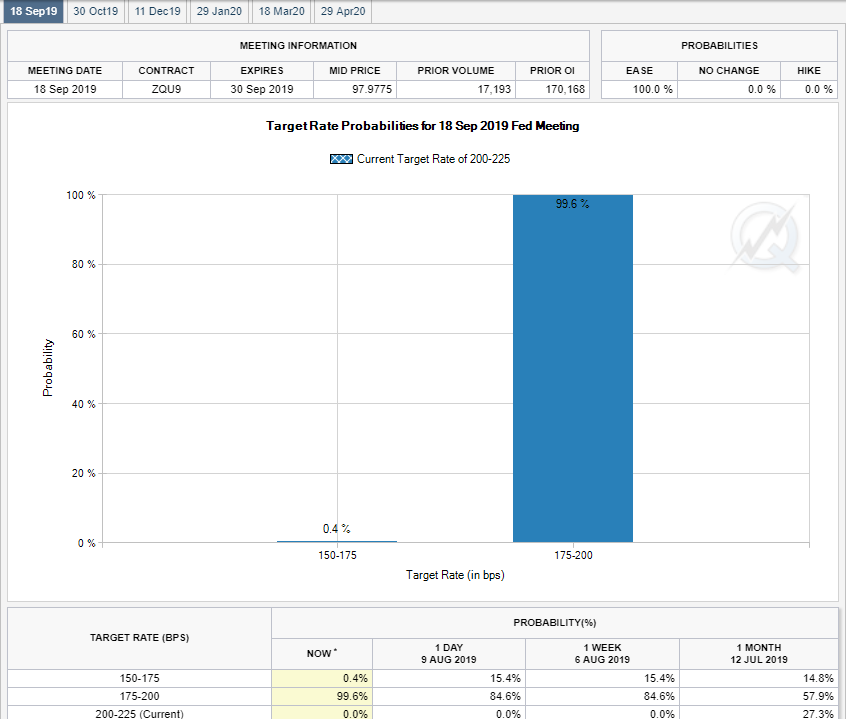Select the 29 Apr20 tab
Image resolution: width=846 pixels, height=719 pixels.
pyautogui.click(x=343, y=12)
